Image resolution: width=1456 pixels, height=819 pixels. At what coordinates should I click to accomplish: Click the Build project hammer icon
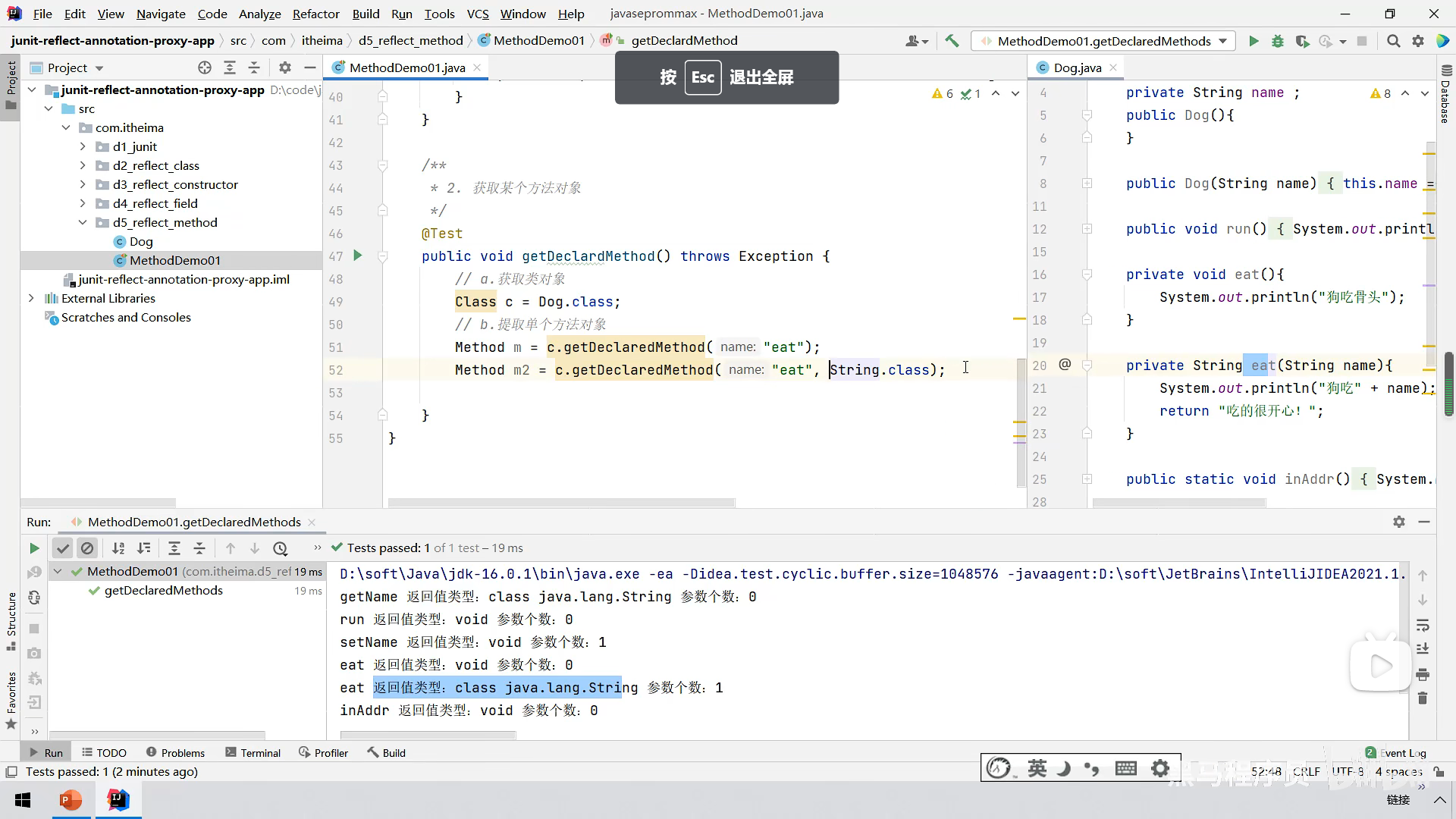[952, 41]
